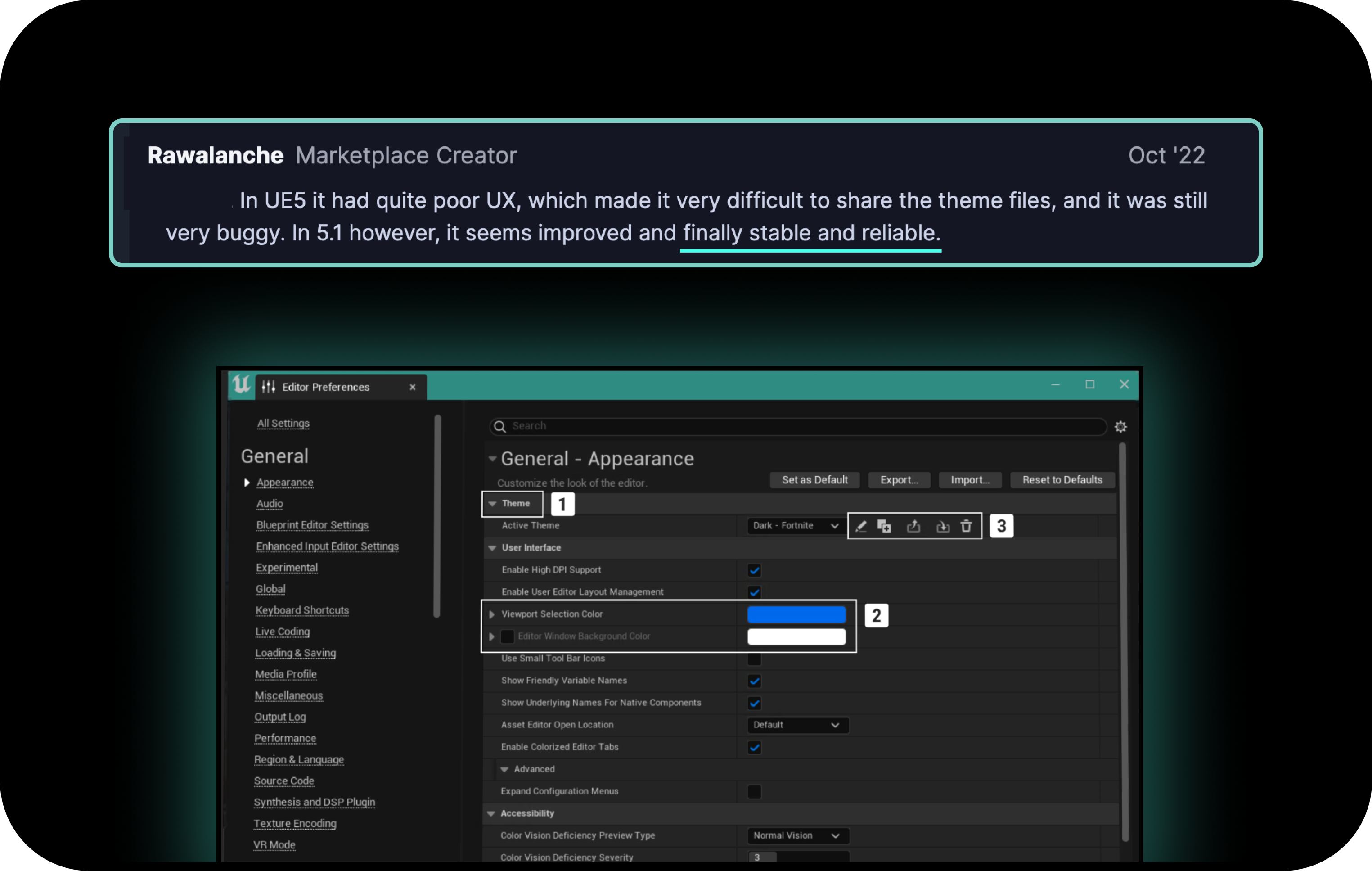Open blue Viewport Selection Color swatch
The width and height of the screenshot is (1372, 871).
tap(796, 614)
